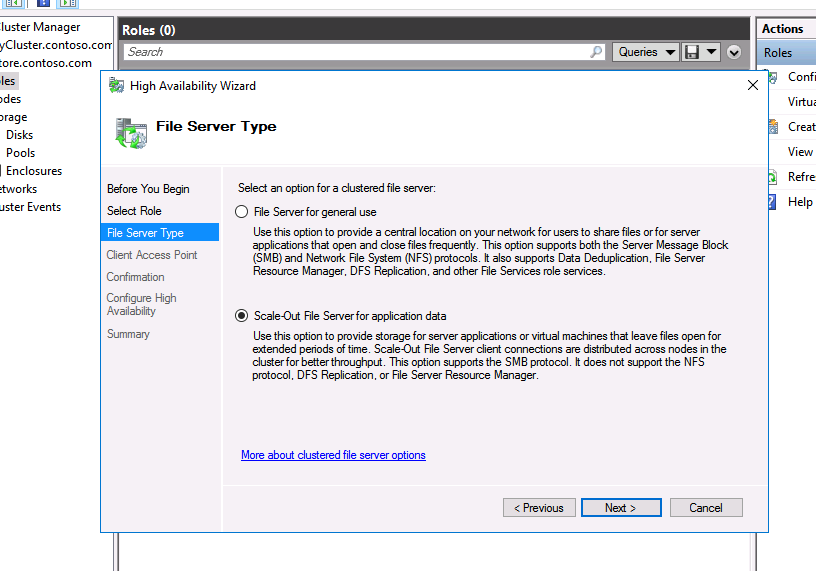Open More about clustered file server options

(x=333, y=455)
